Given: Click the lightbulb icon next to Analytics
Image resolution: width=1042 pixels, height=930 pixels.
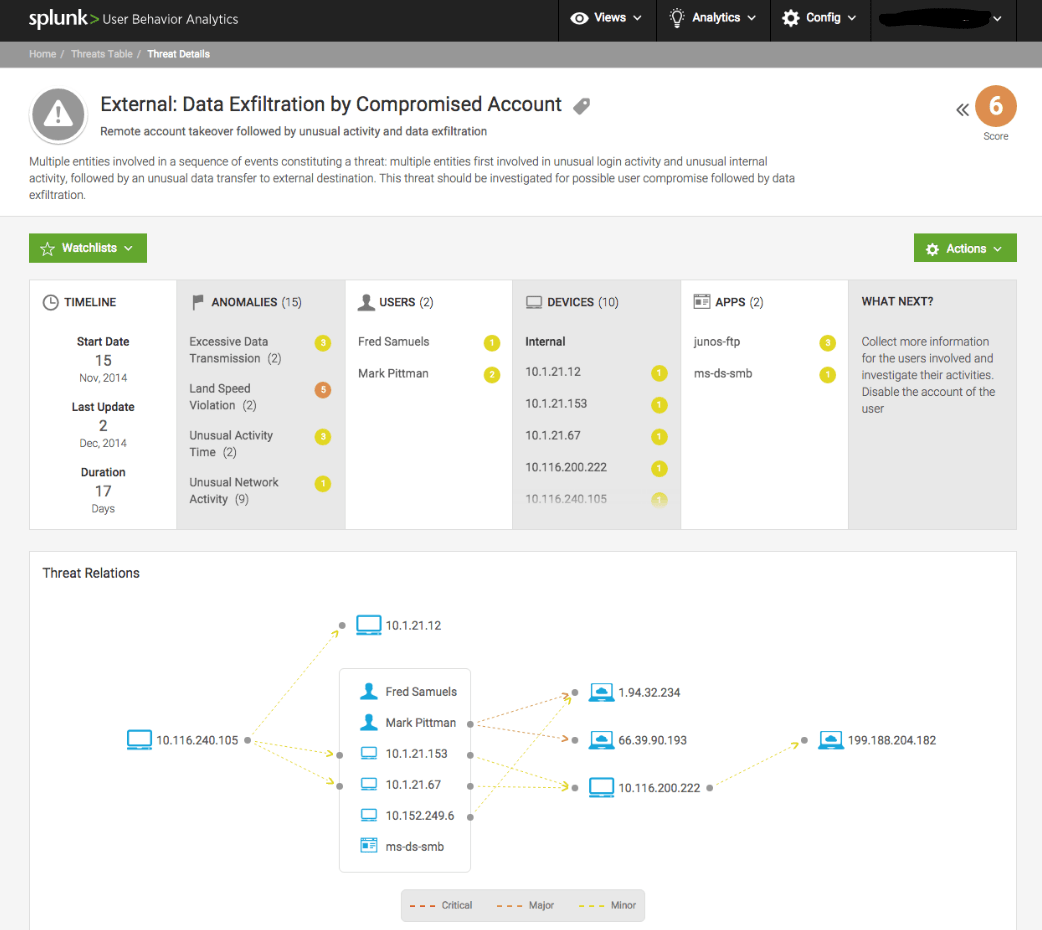Looking at the screenshot, I should pos(677,18).
